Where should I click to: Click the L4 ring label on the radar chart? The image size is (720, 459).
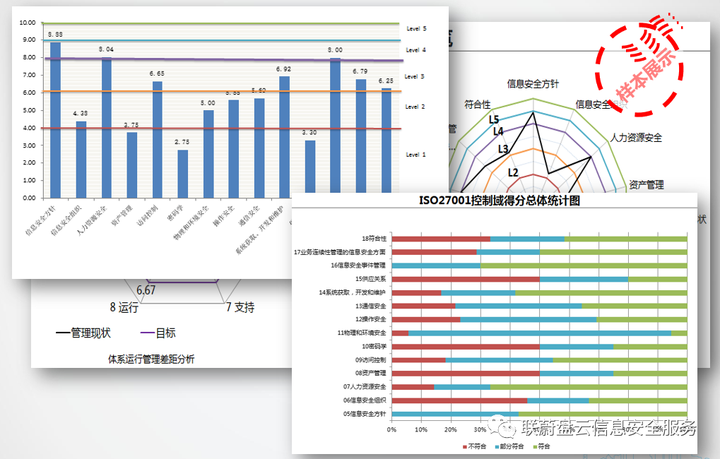coord(498,132)
